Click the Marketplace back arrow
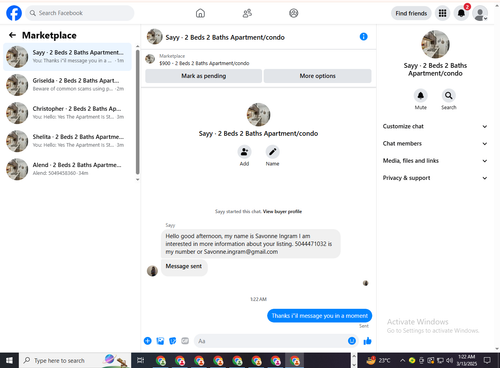 (x=12, y=35)
